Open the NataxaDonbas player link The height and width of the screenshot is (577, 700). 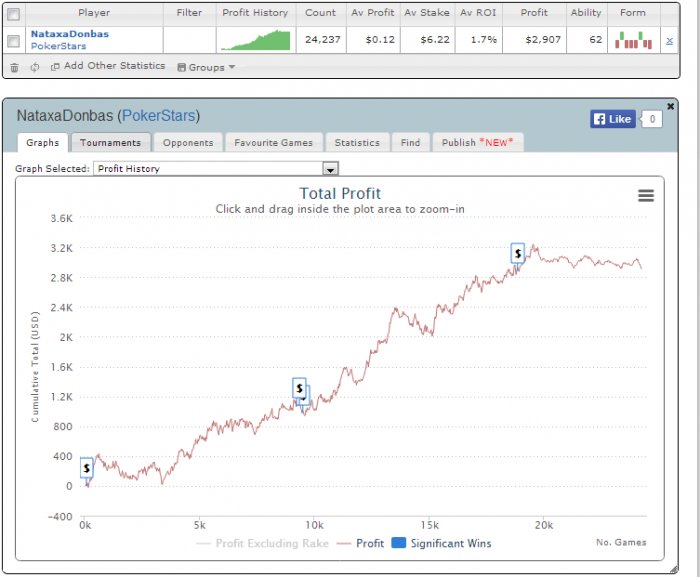tap(70, 34)
